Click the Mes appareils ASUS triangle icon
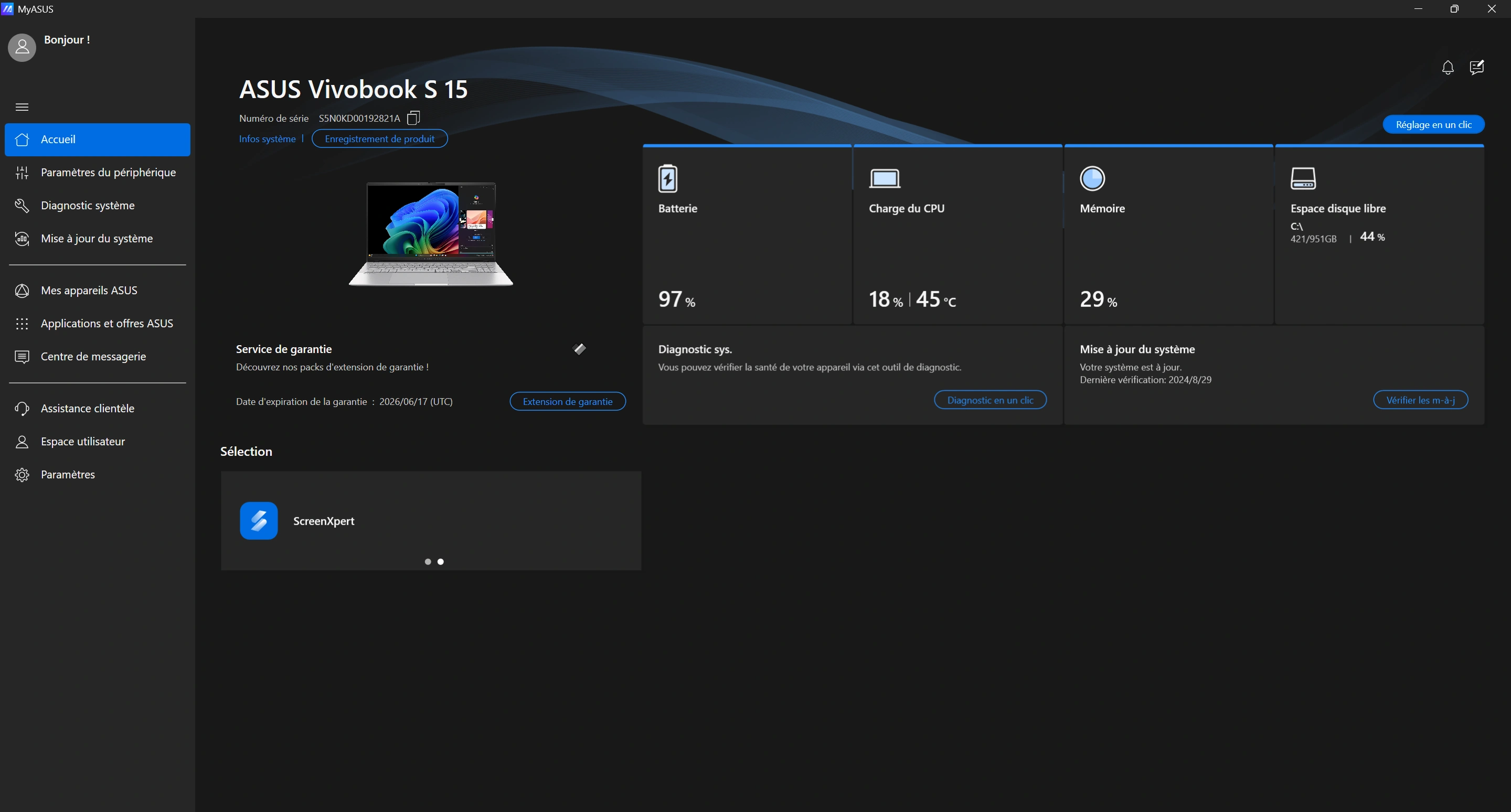The image size is (1511, 812). (22, 290)
